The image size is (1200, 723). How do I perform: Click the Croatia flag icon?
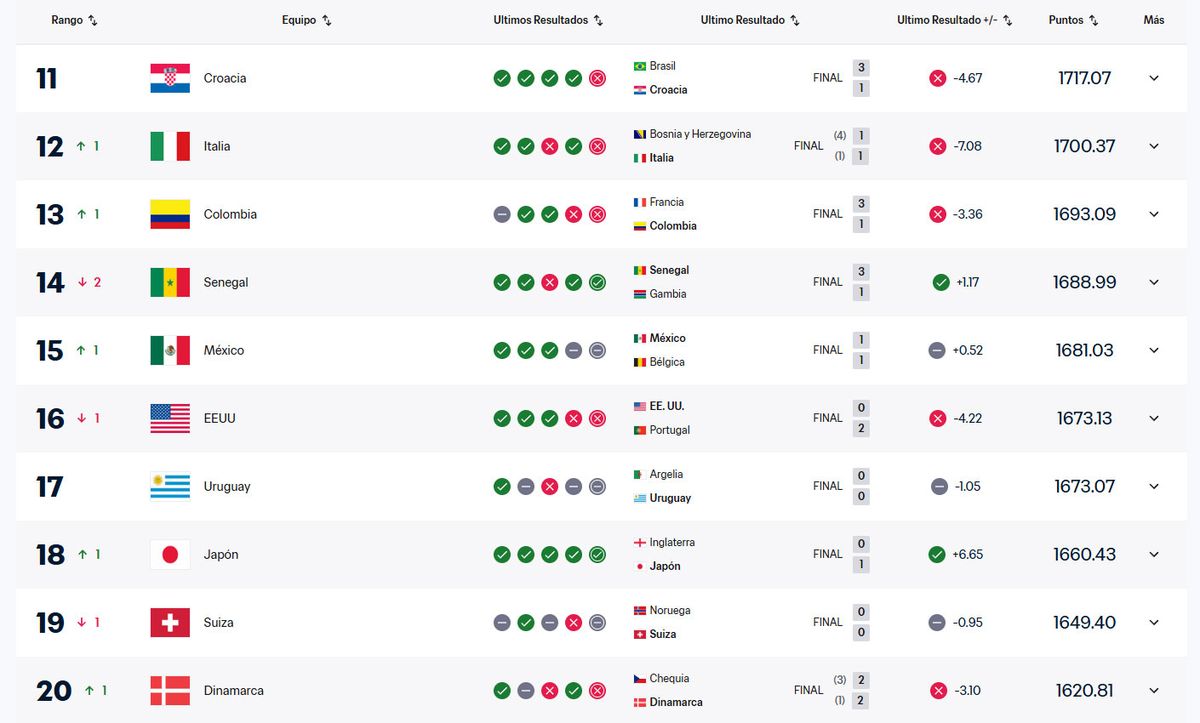tap(169, 78)
